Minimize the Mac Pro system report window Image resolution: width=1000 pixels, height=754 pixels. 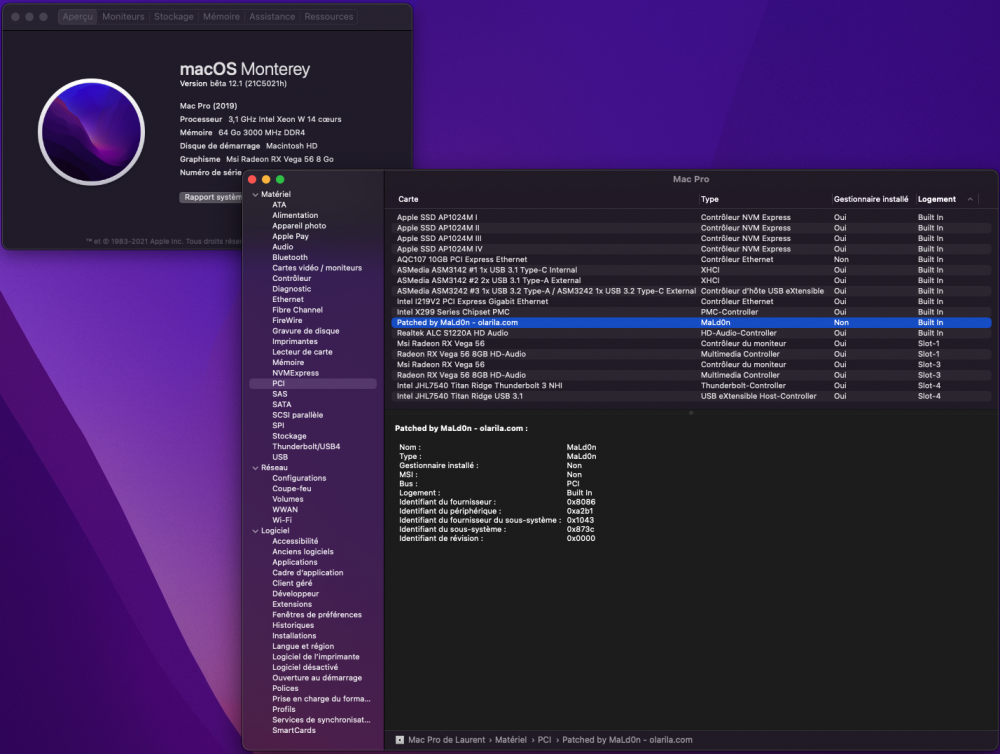click(266, 180)
